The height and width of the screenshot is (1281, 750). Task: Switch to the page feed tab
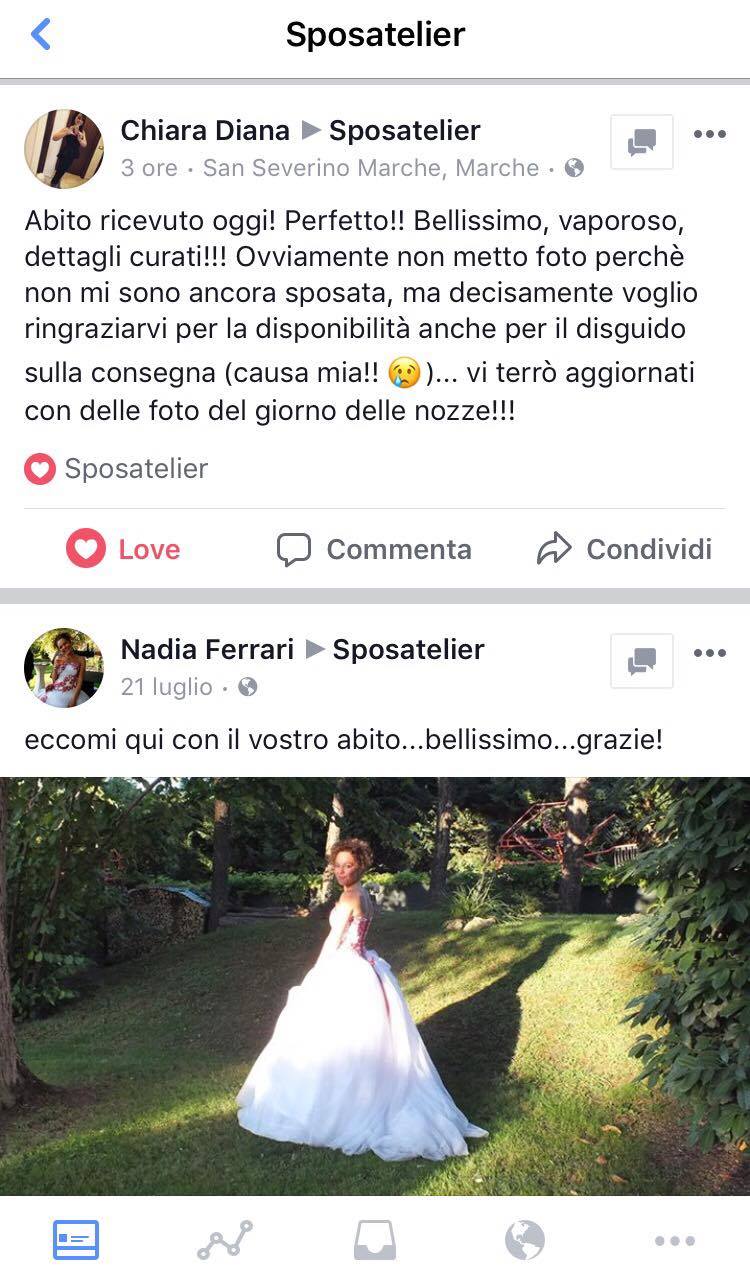(76, 1241)
